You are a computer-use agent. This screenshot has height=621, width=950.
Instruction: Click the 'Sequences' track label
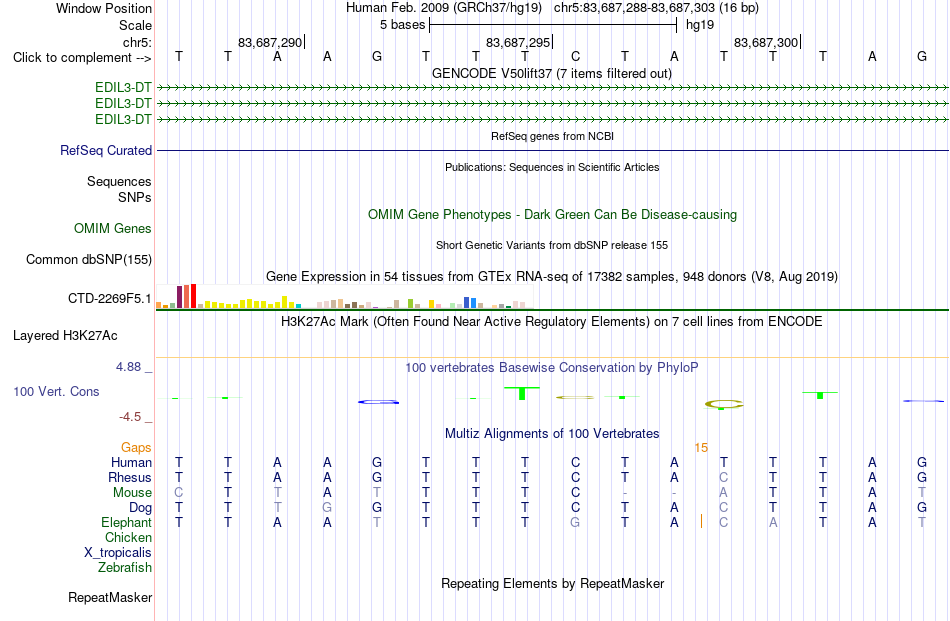click(x=119, y=181)
